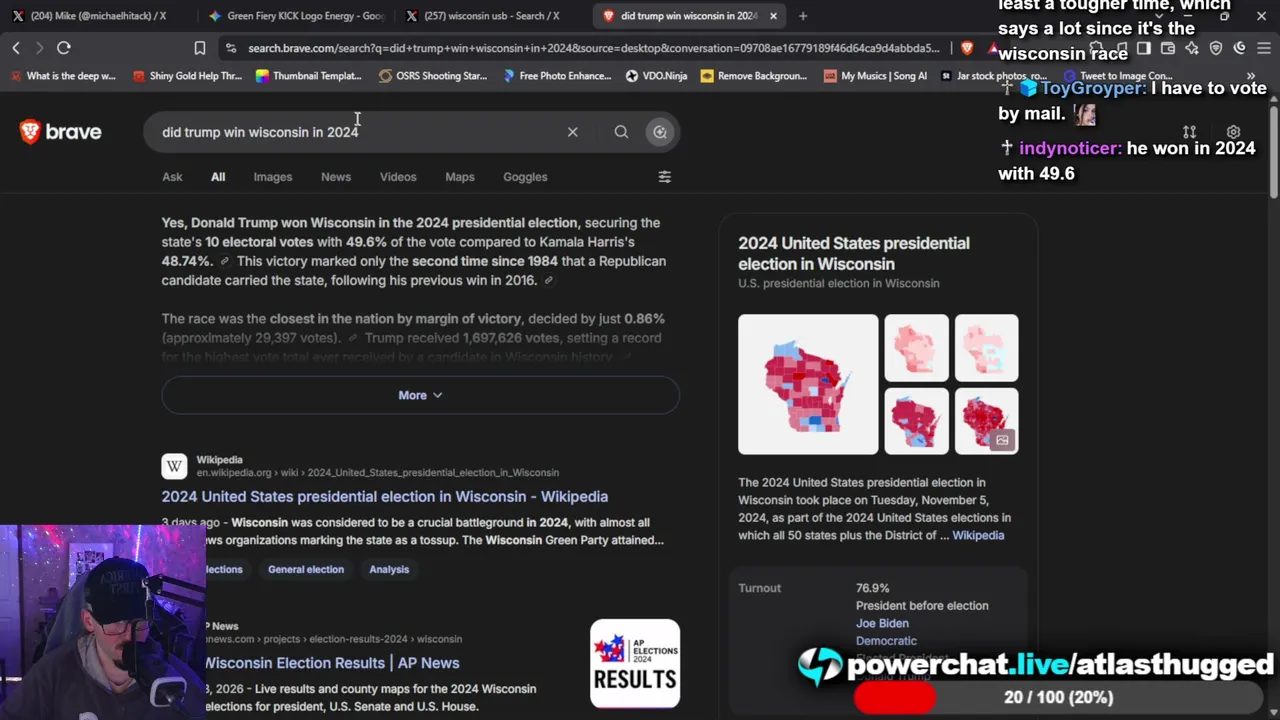Select the All search tab

[x=218, y=177]
